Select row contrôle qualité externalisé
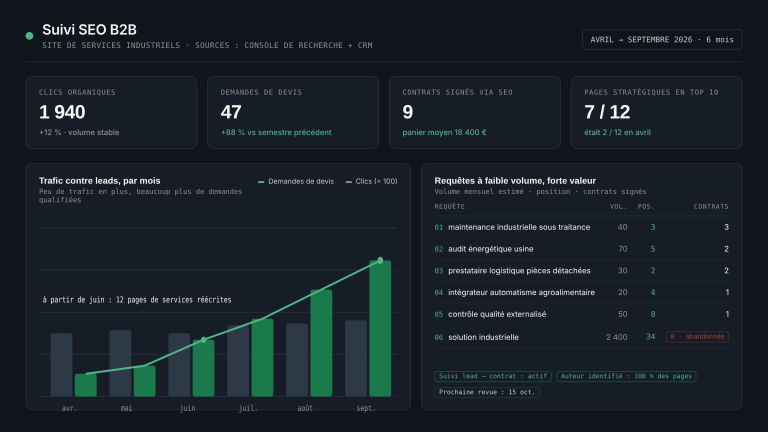 pos(581,314)
